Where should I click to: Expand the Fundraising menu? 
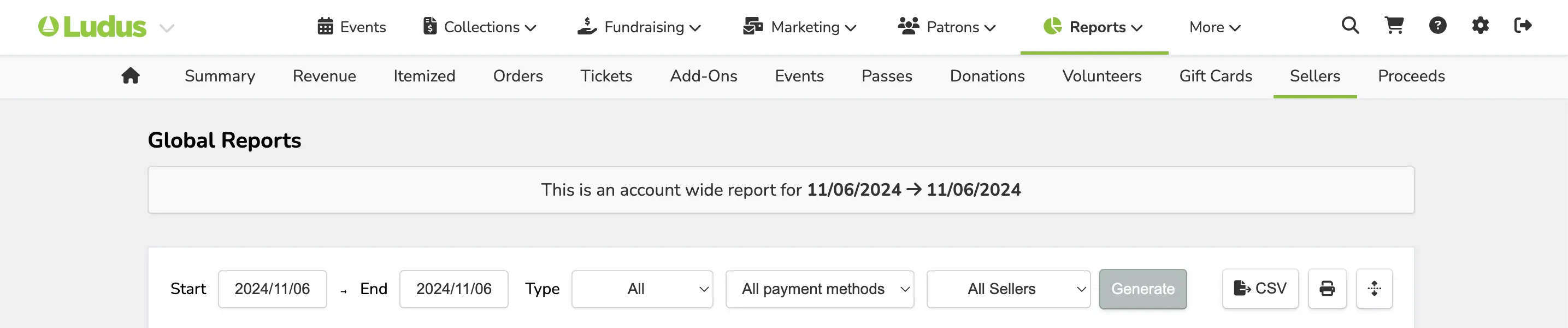[639, 27]
